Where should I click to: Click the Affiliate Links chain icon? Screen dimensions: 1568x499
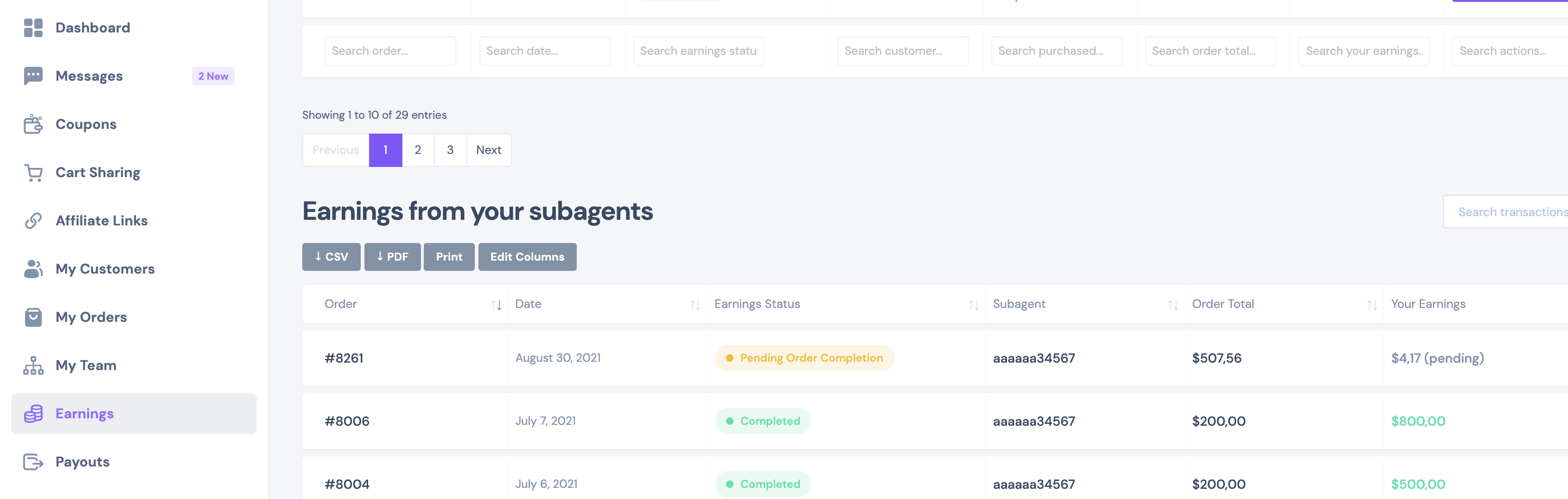pyautogui.click(x=33, y=220)
